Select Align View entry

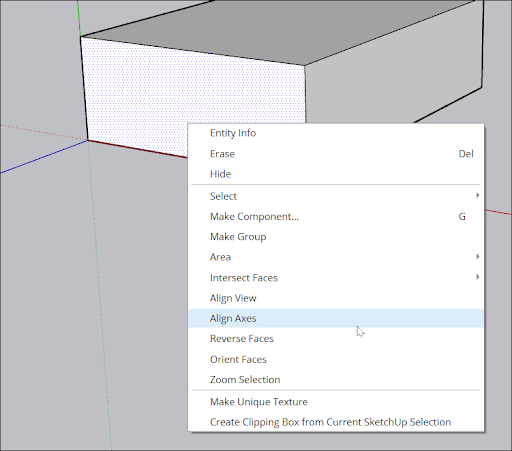[336, 298]
